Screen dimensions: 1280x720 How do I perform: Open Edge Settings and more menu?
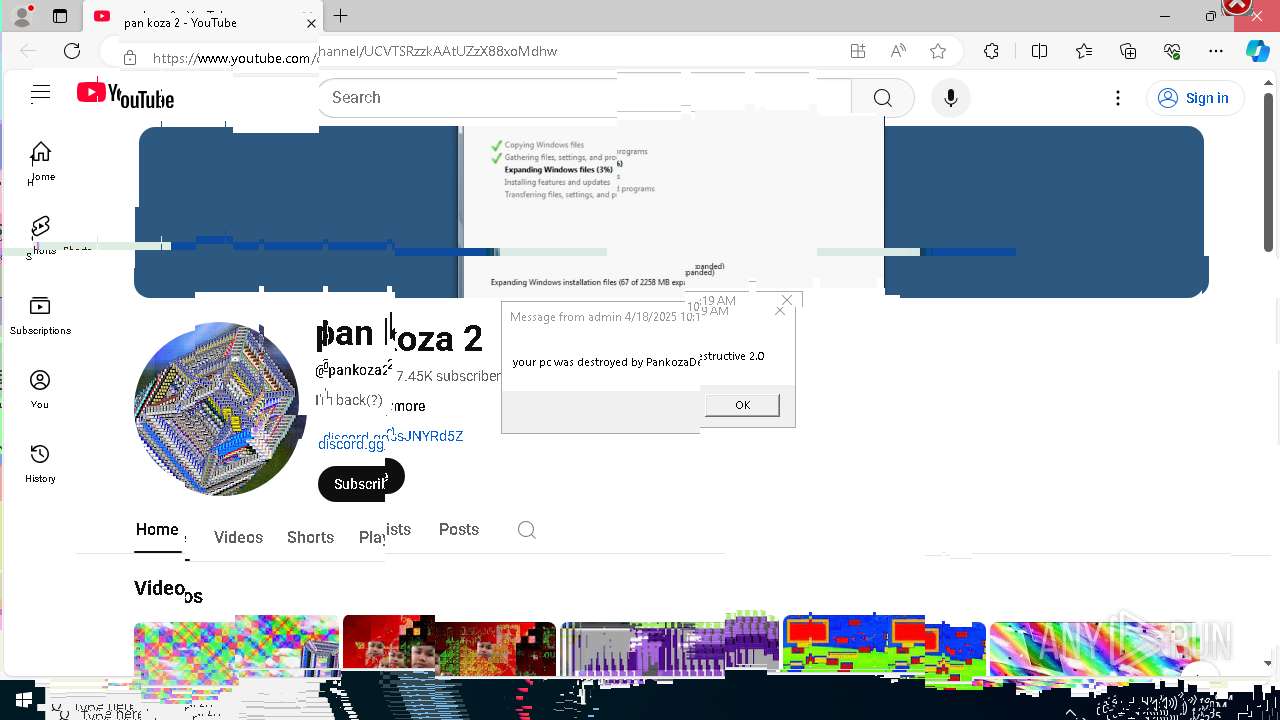coord(1216,51)
